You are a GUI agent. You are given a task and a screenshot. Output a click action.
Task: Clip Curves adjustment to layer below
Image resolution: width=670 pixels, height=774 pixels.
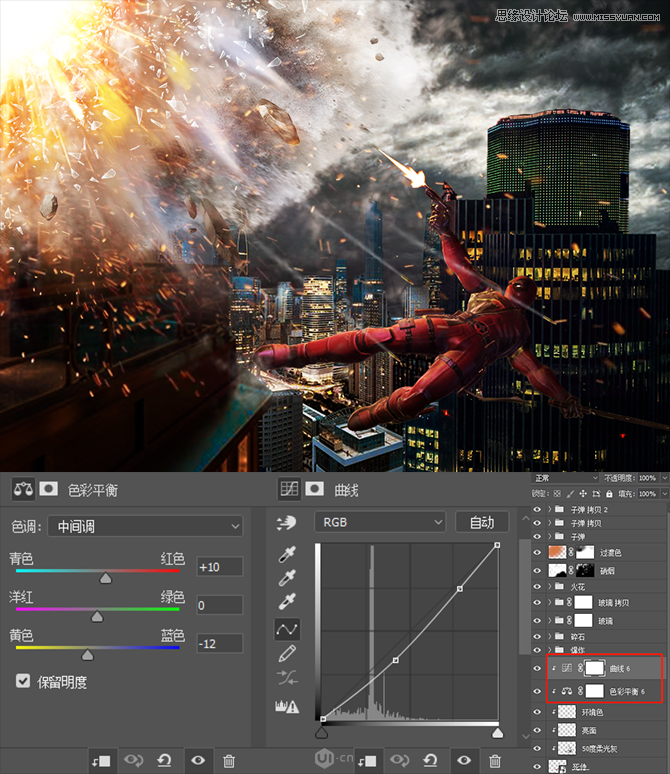tap(367, 761)
